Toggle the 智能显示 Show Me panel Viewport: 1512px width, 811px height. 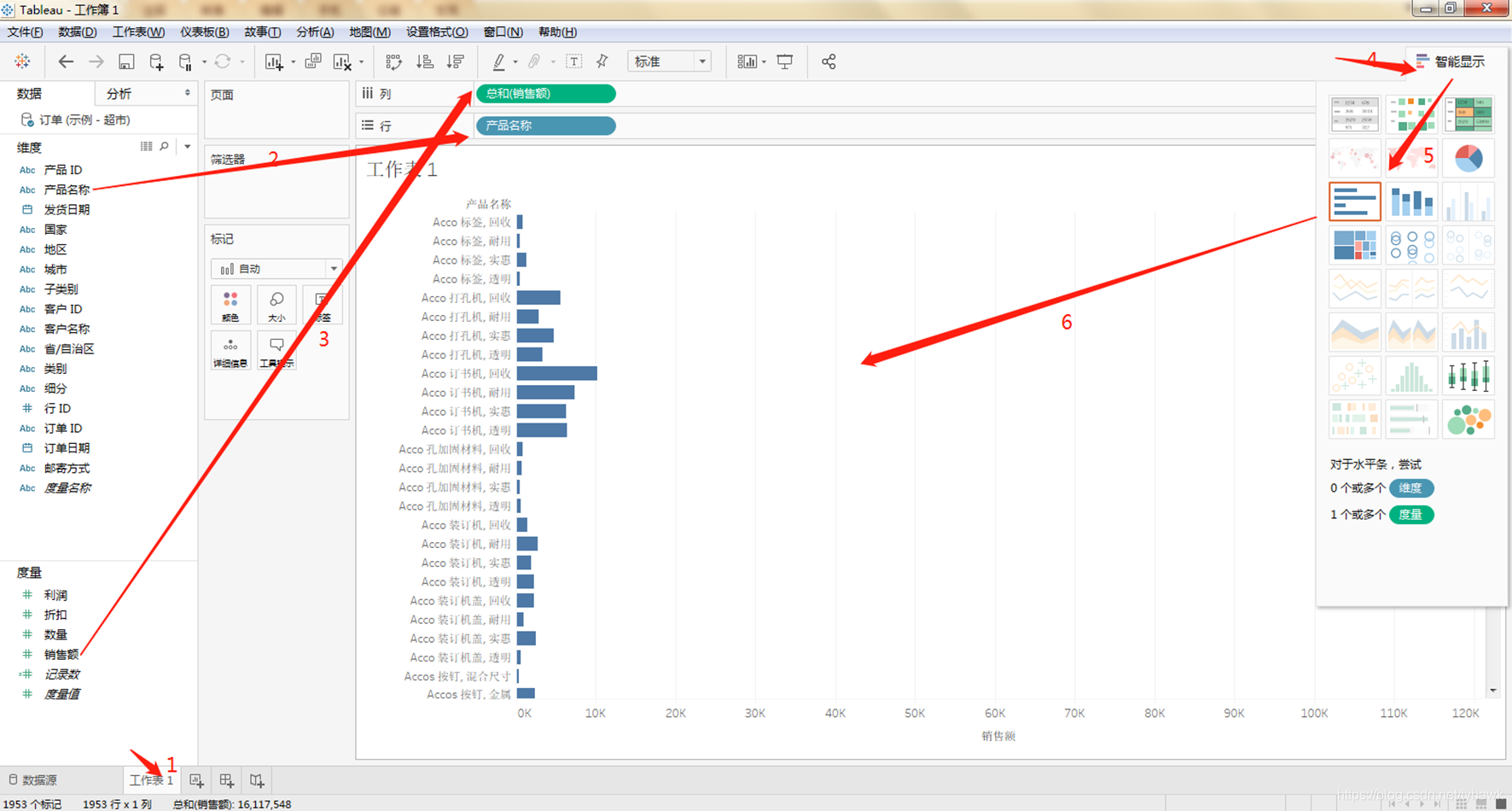click(x=1451, y=61)
